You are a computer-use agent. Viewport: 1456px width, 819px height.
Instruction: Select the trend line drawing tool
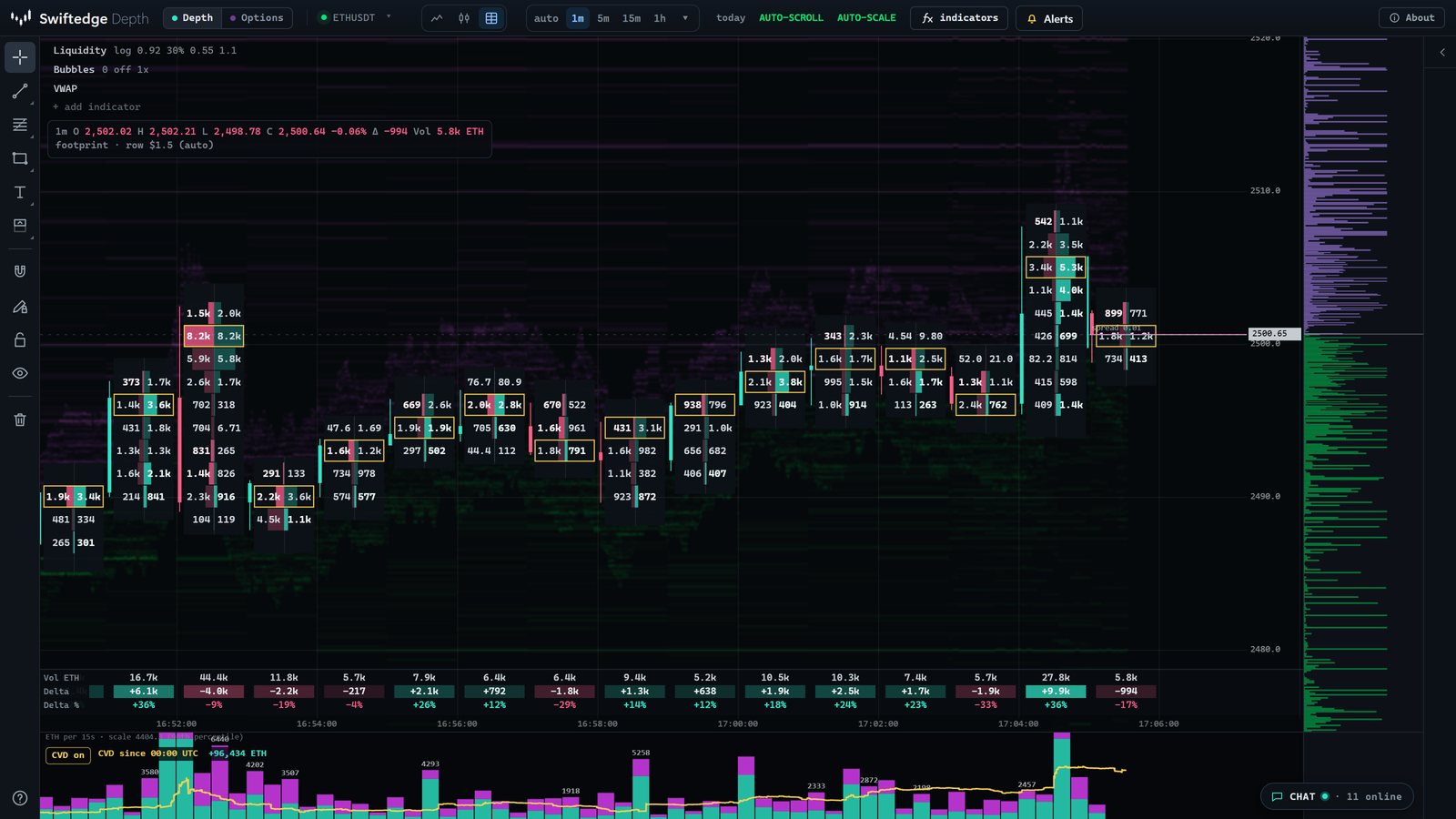pos(20,91)
